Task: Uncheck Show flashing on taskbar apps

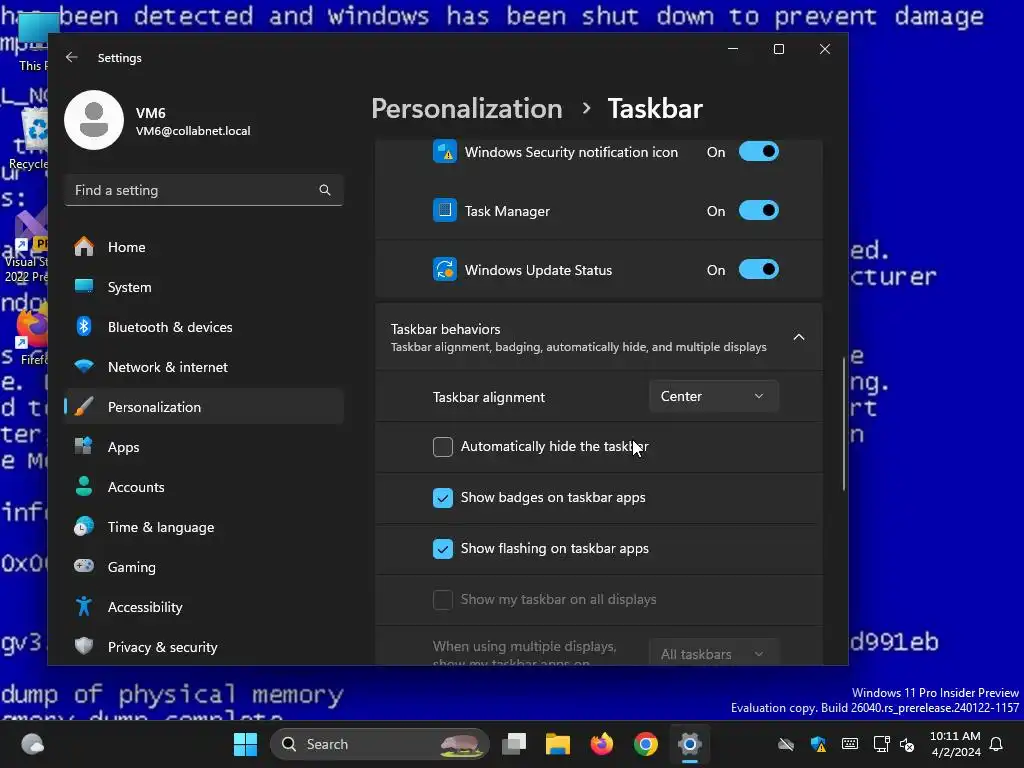Action: click(x=443, y=549)
